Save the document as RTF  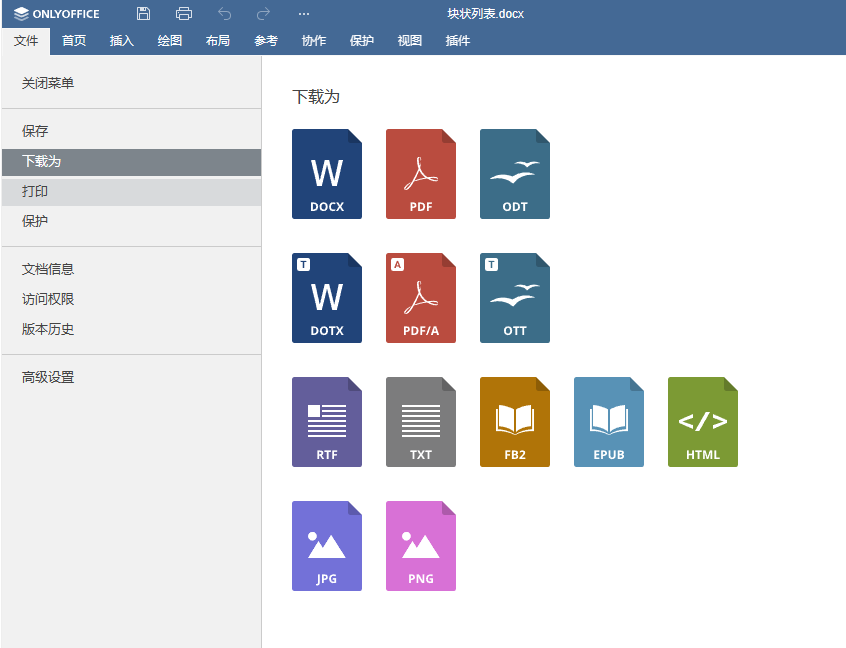tap(327, 422)
